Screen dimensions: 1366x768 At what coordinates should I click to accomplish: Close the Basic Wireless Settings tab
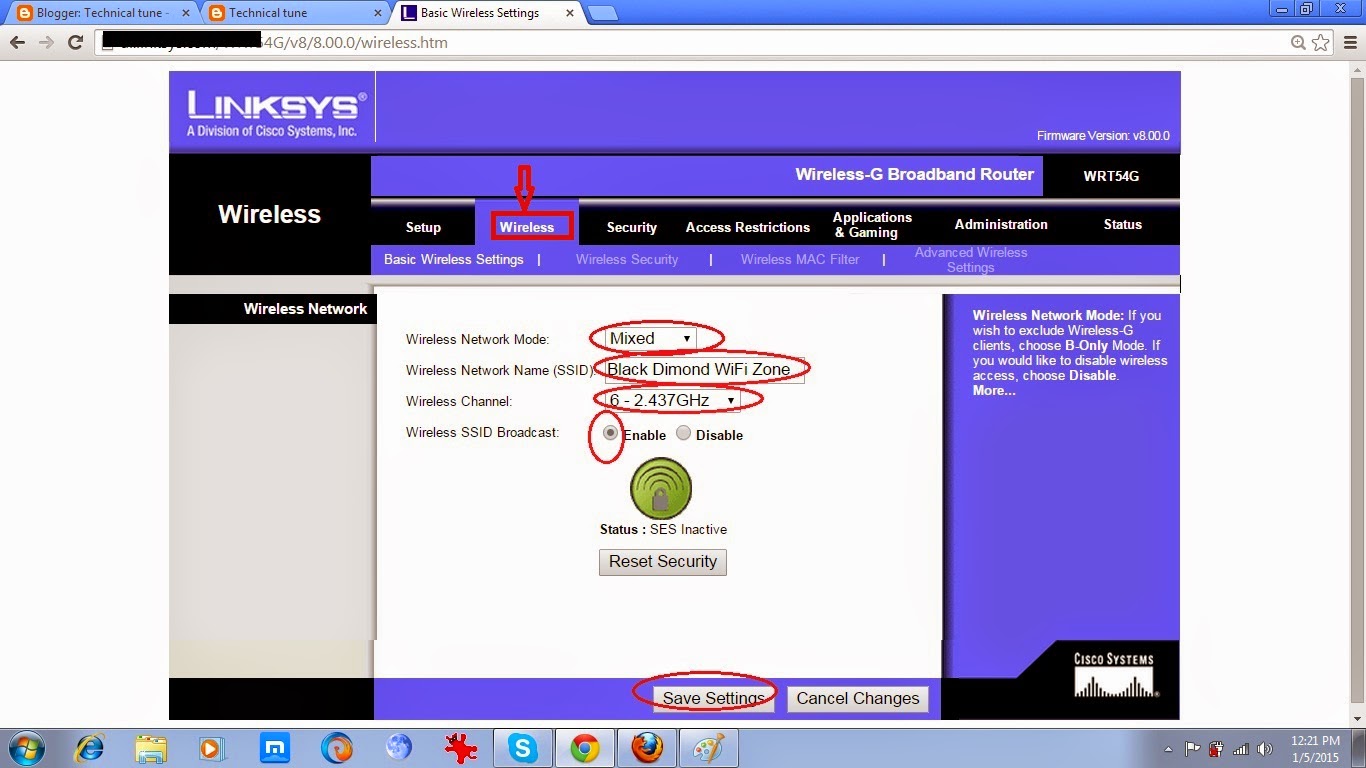(x=571, y=13)
